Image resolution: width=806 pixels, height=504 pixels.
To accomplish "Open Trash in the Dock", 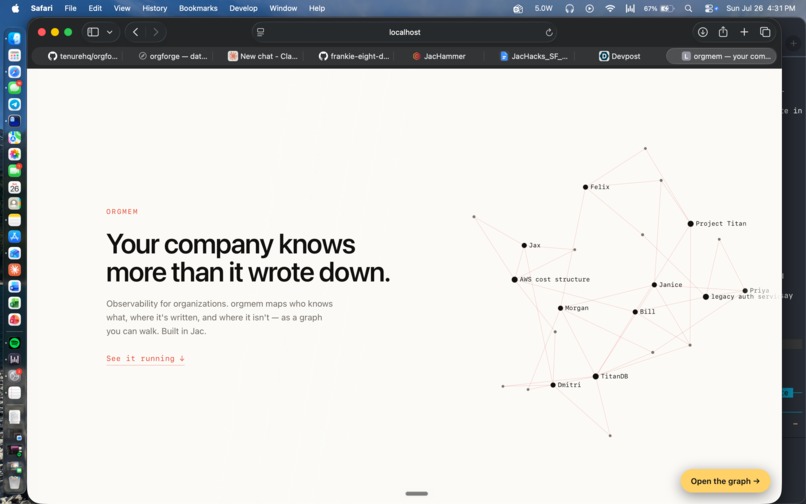I will coord(14,482).
